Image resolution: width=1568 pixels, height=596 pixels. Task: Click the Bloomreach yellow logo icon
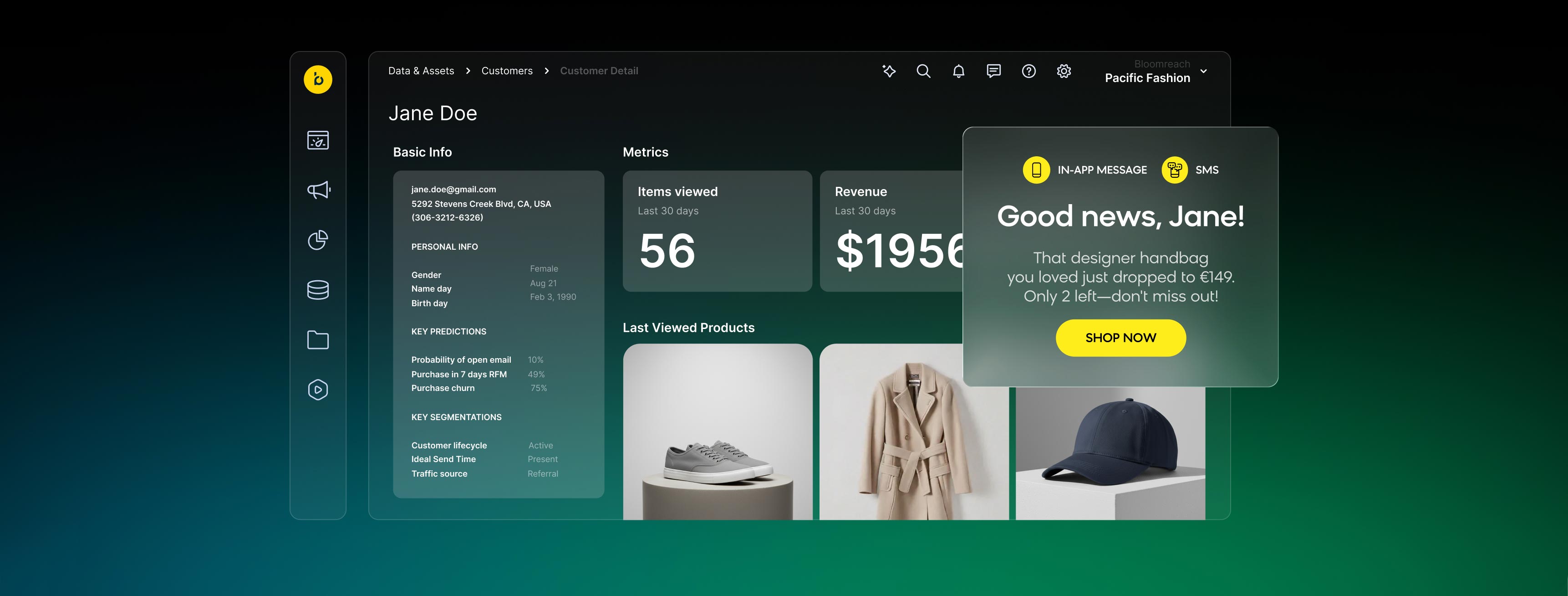[318, 79]
